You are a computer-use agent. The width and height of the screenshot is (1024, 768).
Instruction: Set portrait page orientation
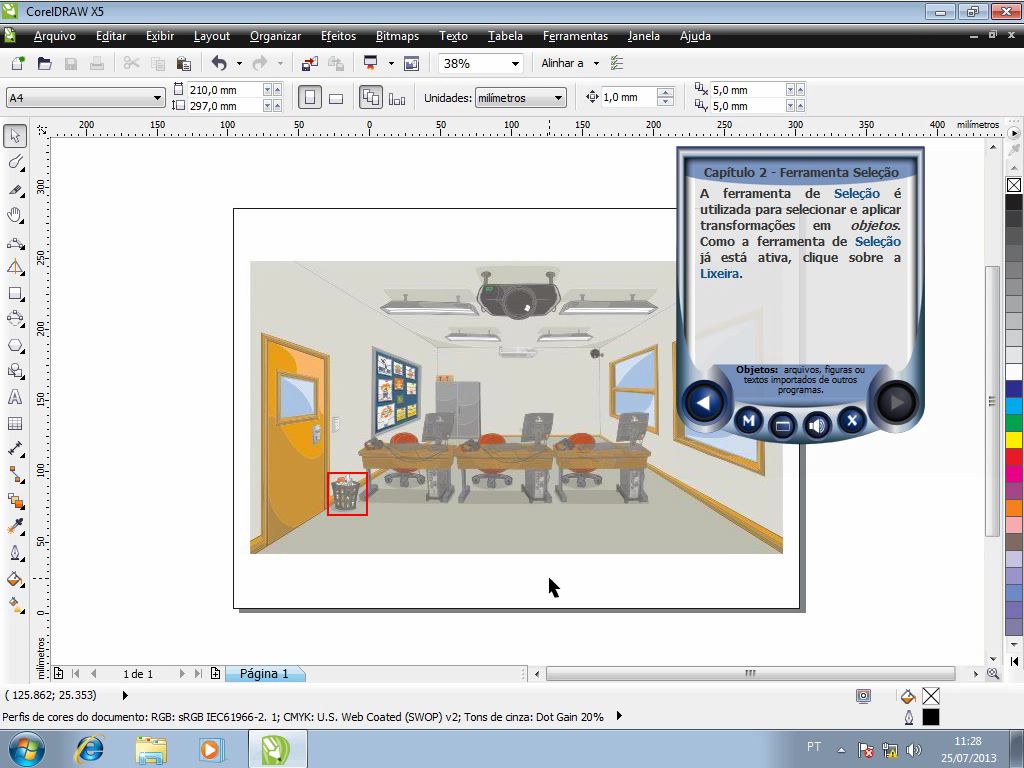pyautogui.click(x=310, y=98)
